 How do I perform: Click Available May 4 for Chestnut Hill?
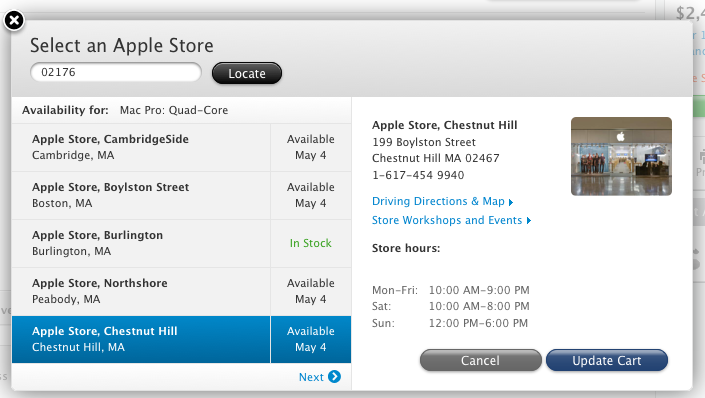(311, 340)
